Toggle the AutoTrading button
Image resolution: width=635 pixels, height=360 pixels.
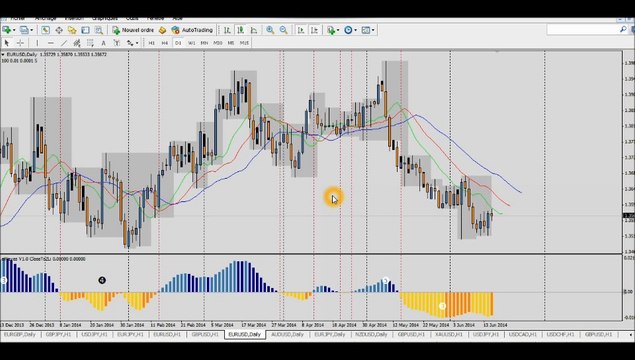192,30
